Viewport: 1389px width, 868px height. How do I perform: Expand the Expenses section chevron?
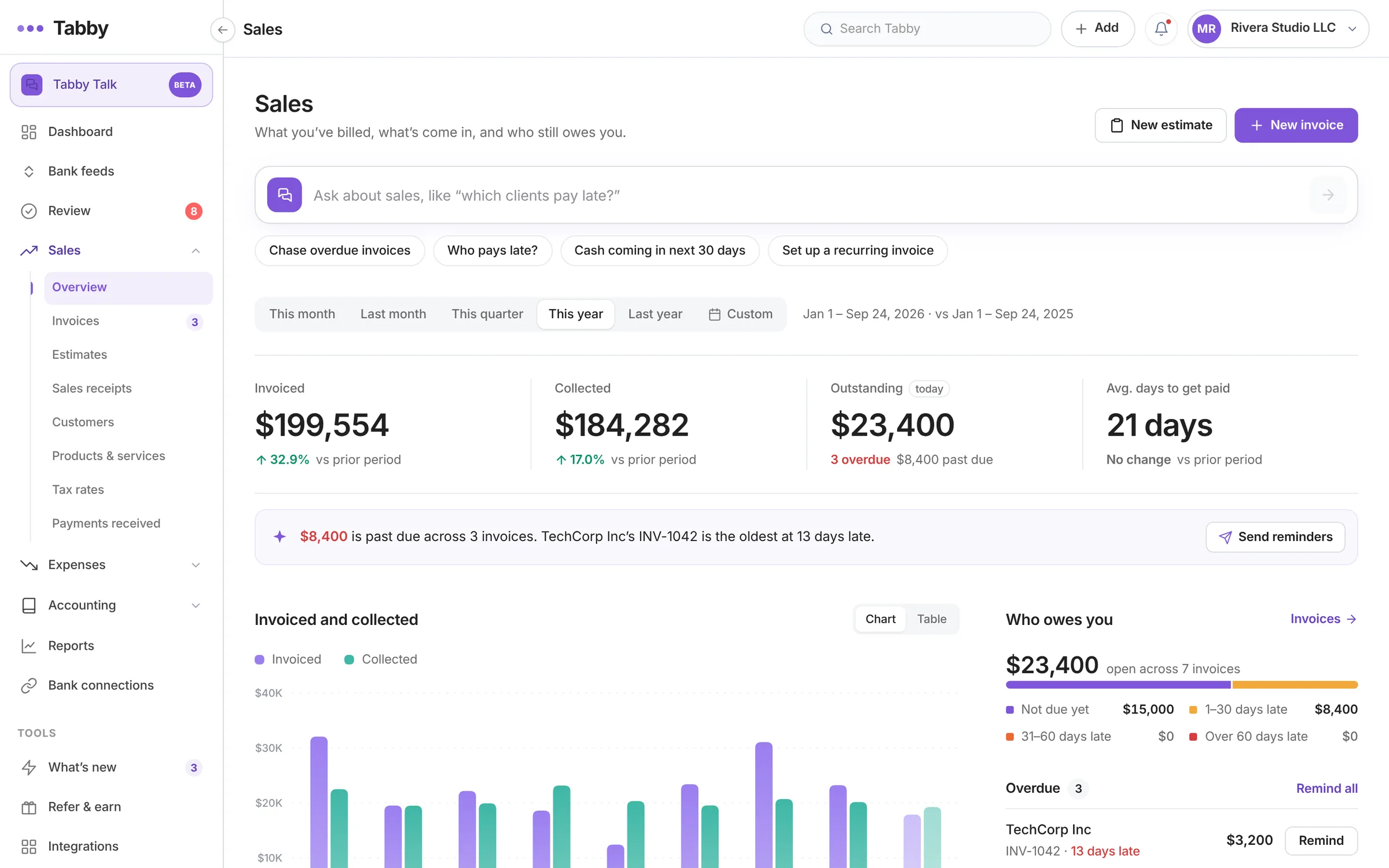click(196, 565)
